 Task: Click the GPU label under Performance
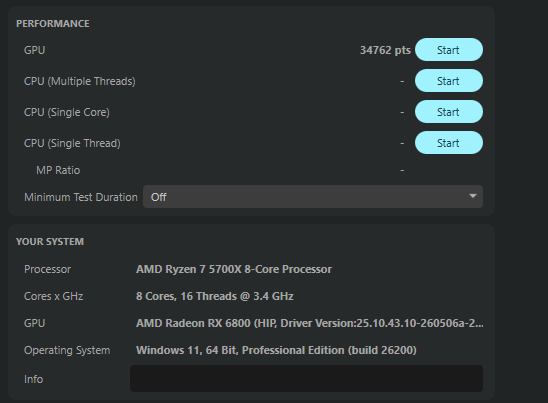tap(34, 50)
